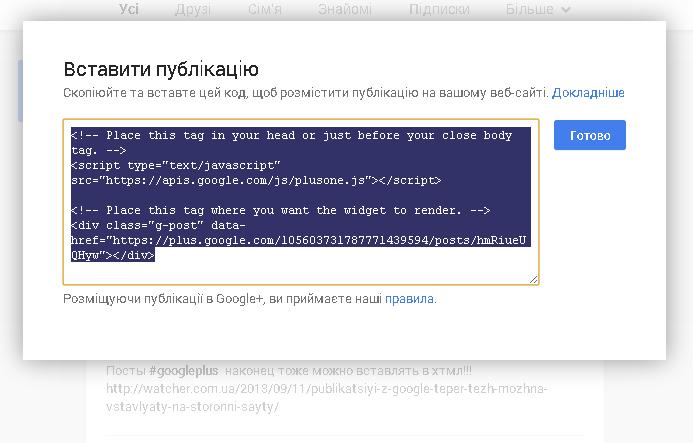Click the 'Place this tag where you want' comment line
This screenshot has height=443, width=693.
280,210
